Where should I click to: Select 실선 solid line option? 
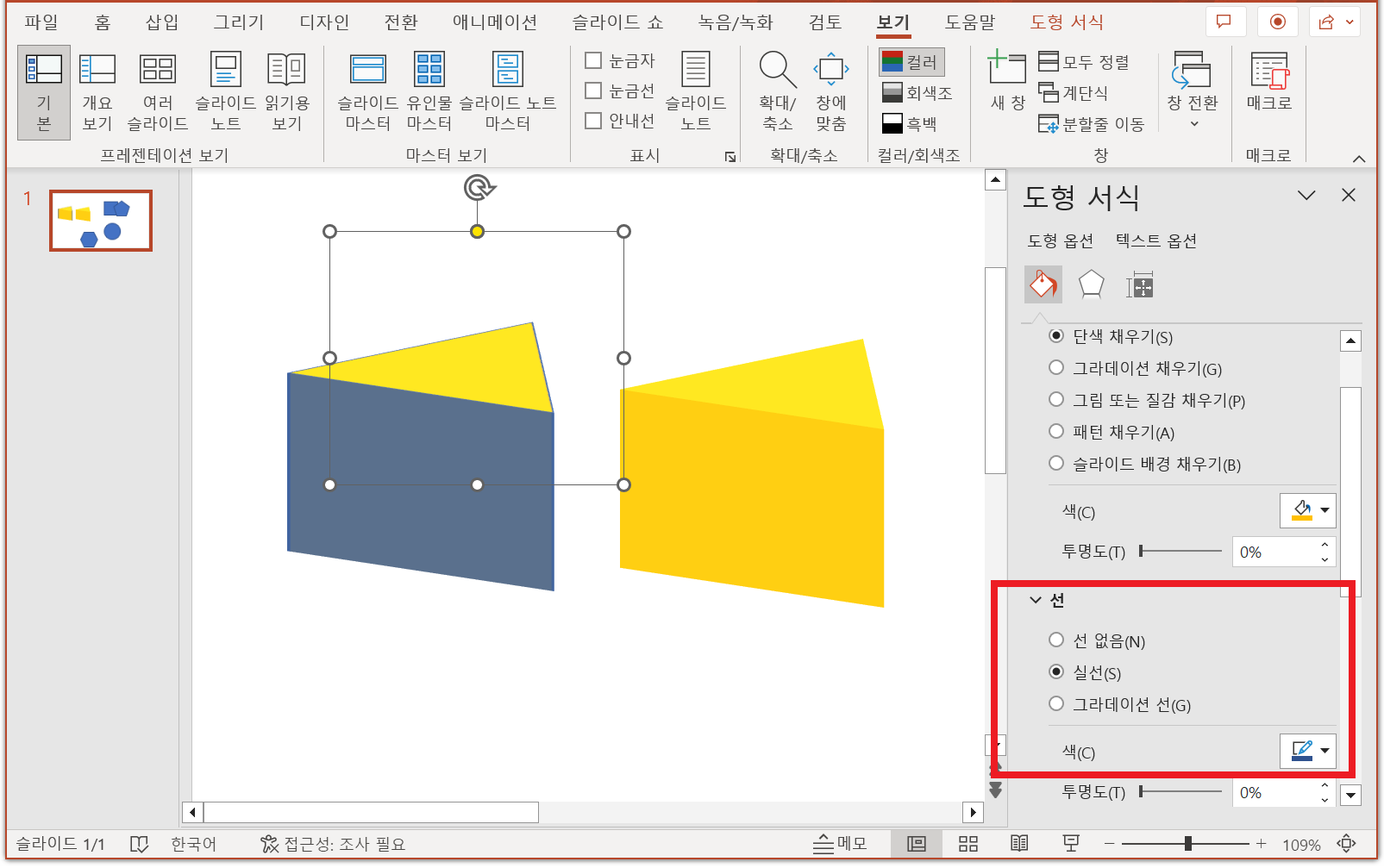click(1056, 672)
